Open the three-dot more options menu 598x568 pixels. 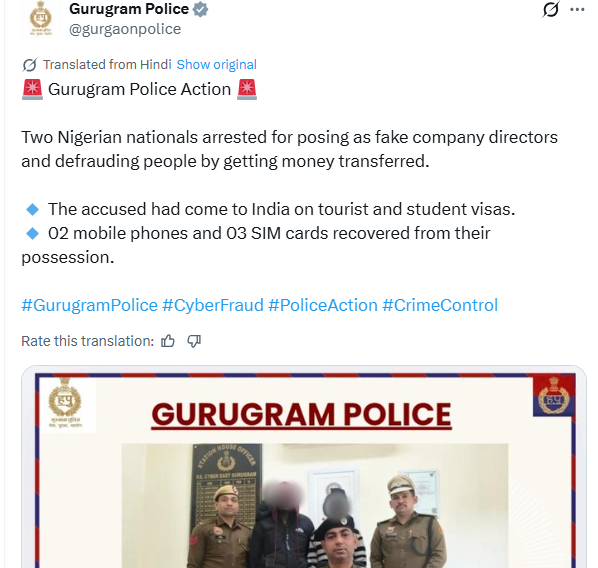click(577, 10)
